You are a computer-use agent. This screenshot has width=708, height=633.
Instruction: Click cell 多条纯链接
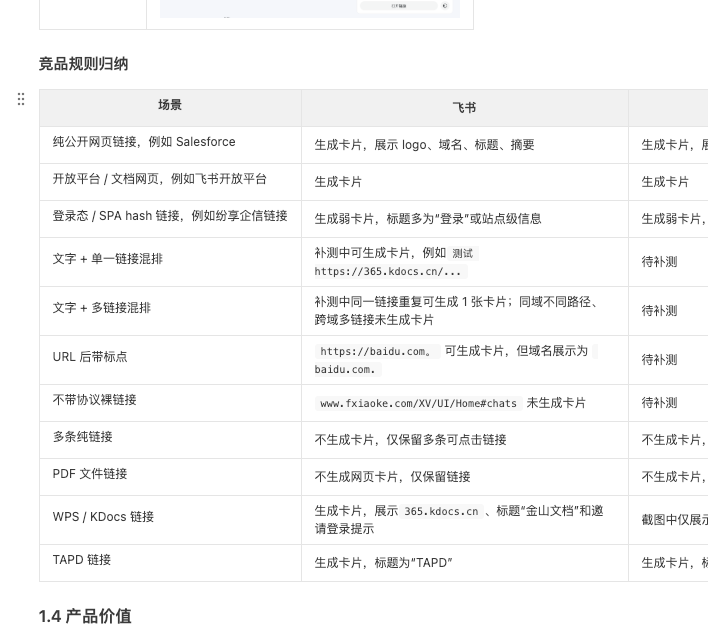(170, 440)
